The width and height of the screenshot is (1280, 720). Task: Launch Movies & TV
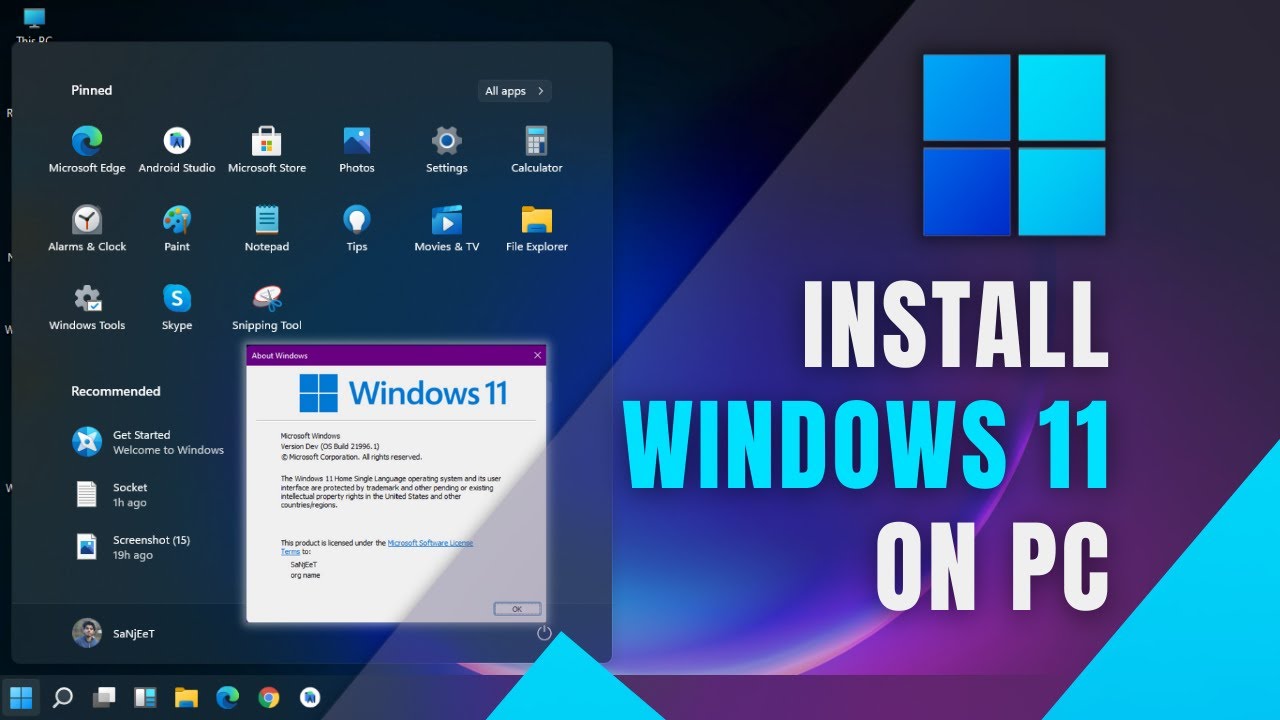coord(447,229)
